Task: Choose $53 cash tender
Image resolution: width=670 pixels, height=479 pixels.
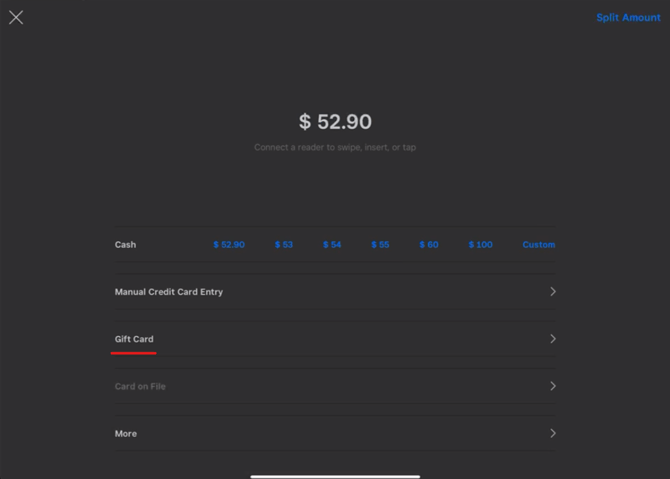Action: (284, 245)
